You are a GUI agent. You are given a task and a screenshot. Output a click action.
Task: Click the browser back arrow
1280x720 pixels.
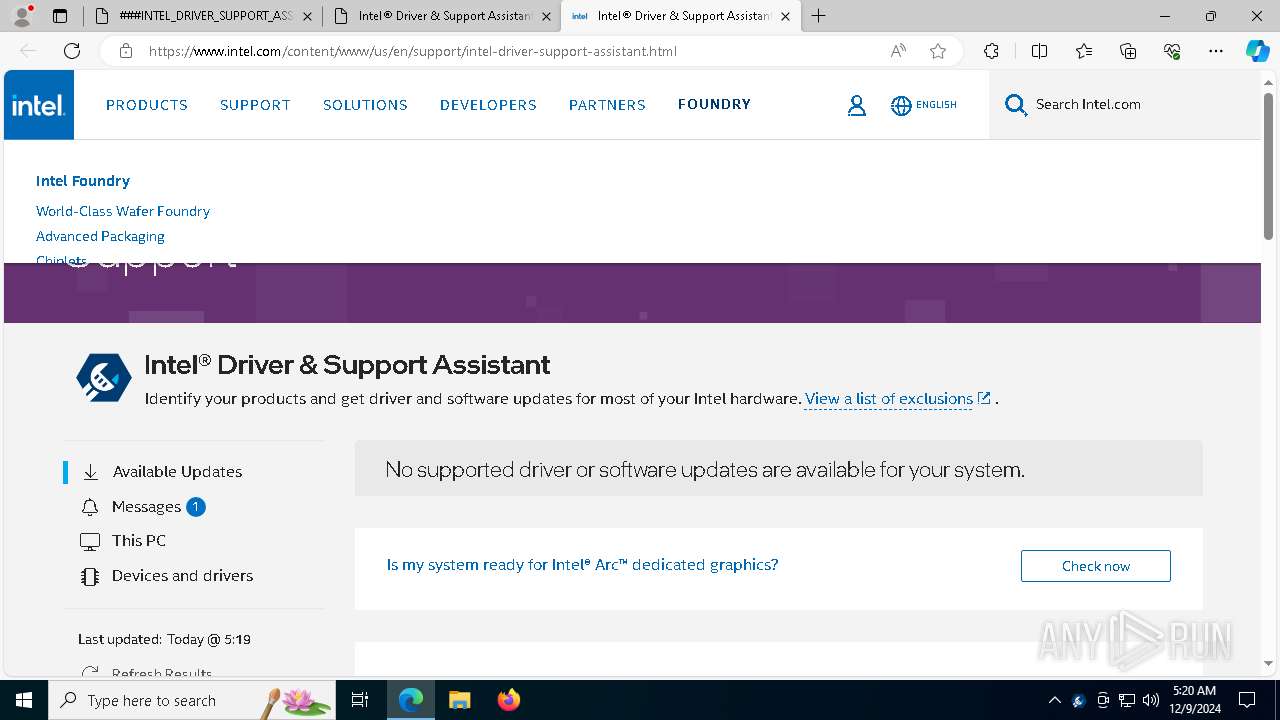point(28,51)
